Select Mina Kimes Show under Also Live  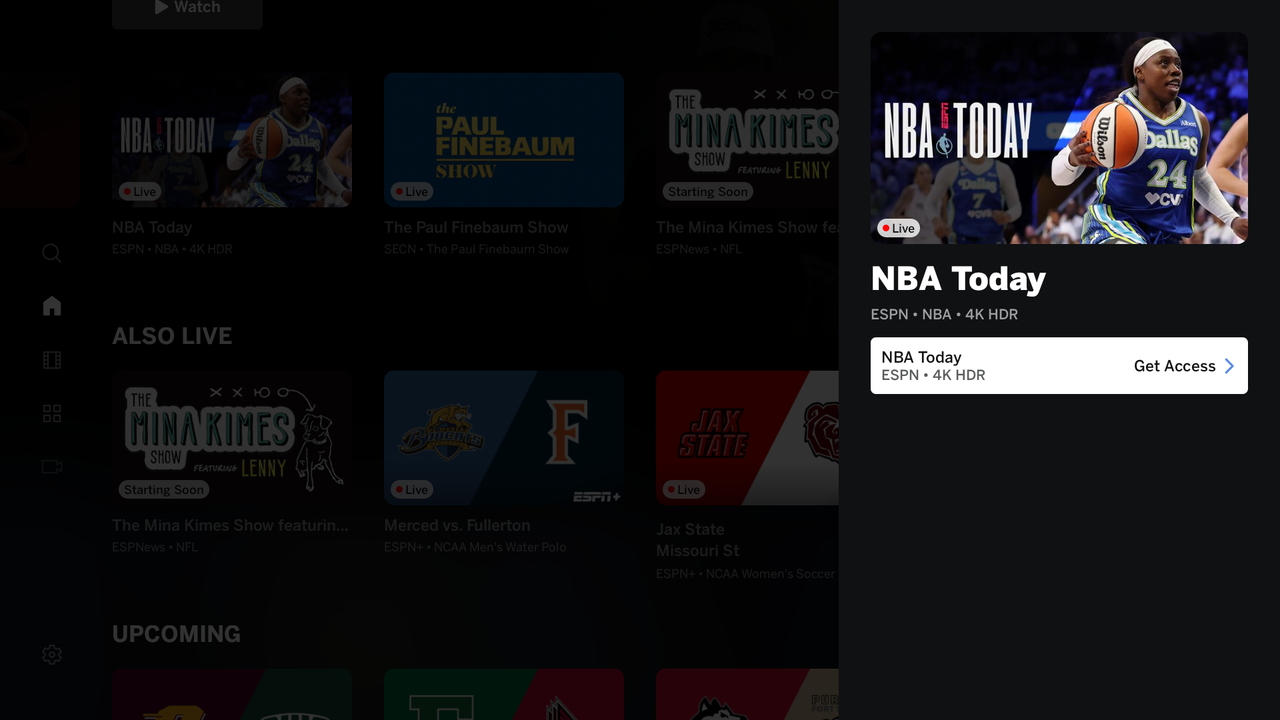pos(232,438)
